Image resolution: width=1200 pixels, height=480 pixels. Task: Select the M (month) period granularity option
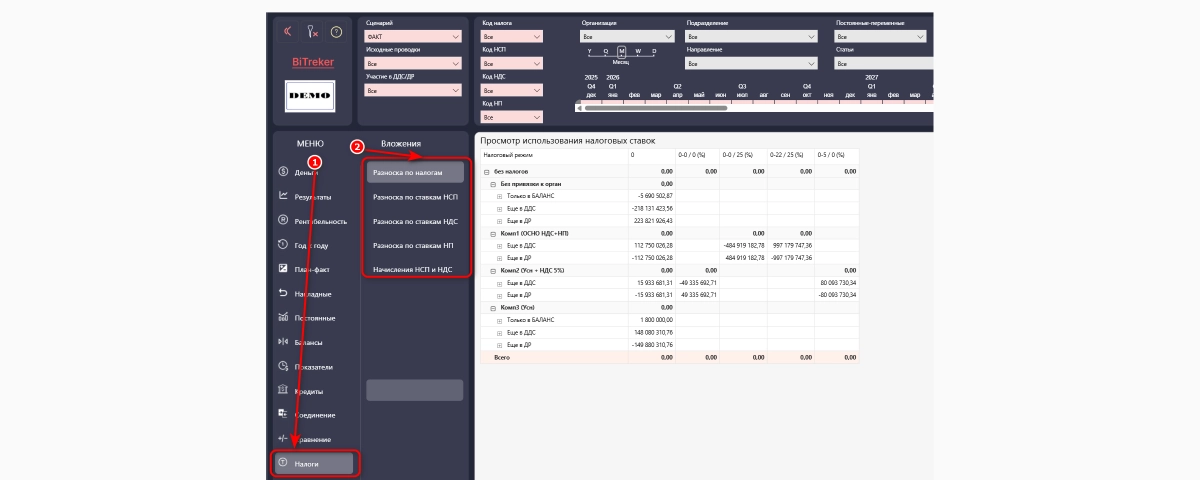click(x=622, y=51)
